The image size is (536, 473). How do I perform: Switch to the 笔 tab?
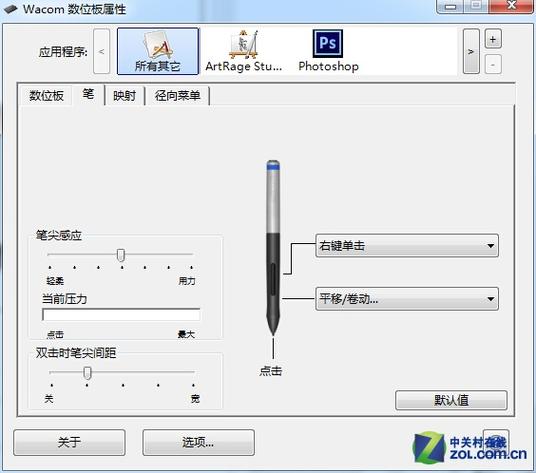pos(88,94)
